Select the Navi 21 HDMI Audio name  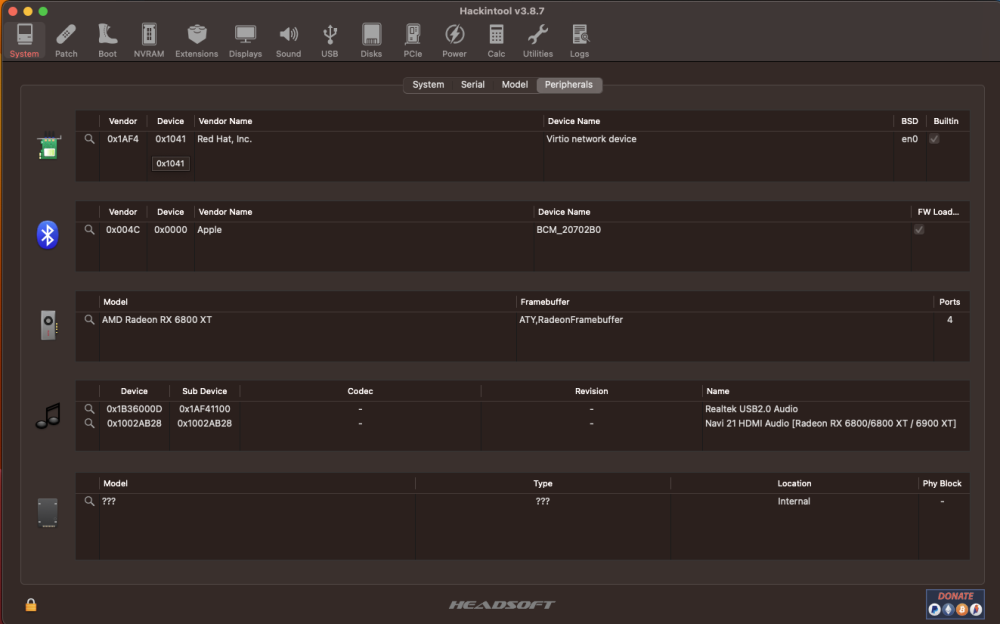click(830, 423)
